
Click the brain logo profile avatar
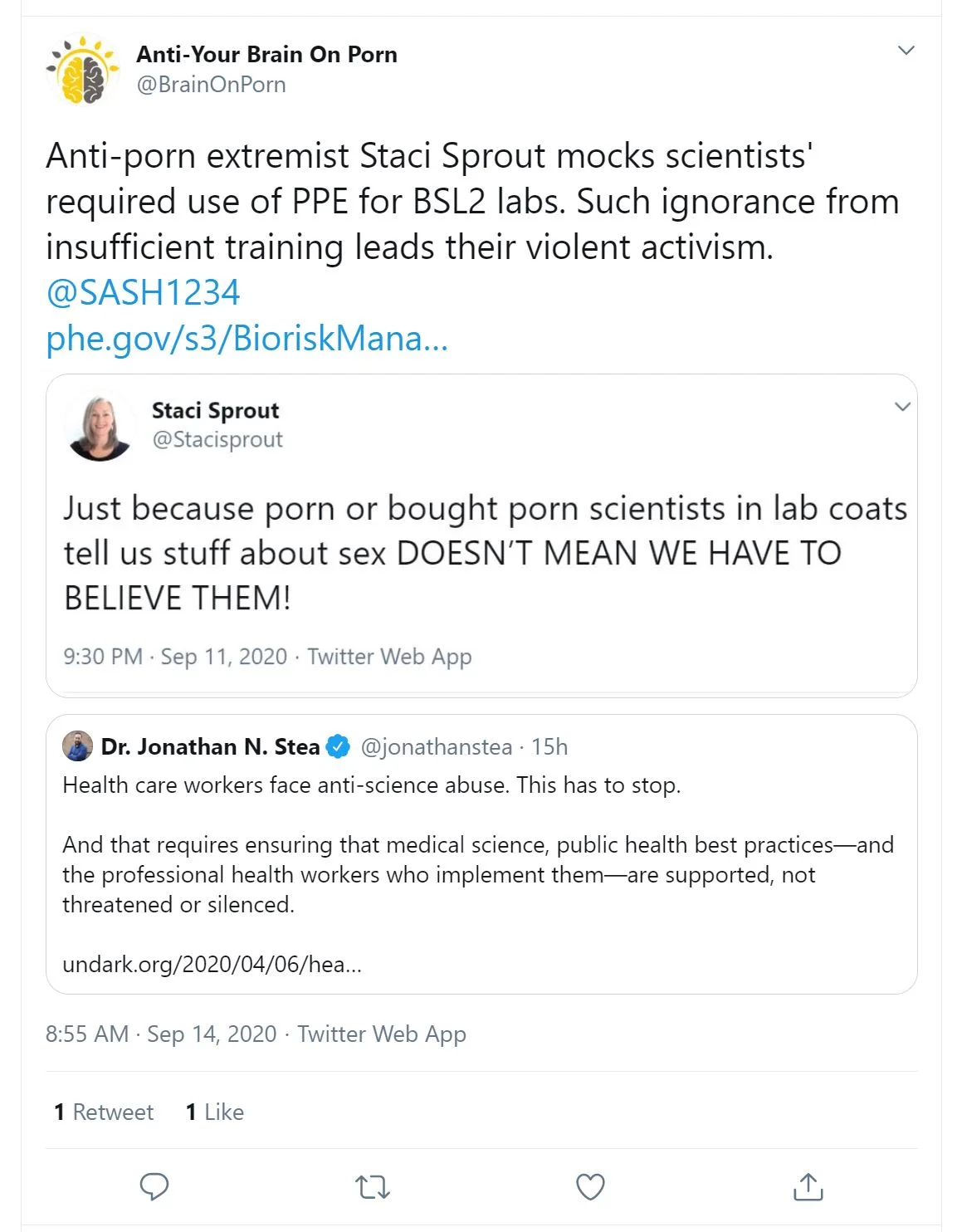click(83, 70)
